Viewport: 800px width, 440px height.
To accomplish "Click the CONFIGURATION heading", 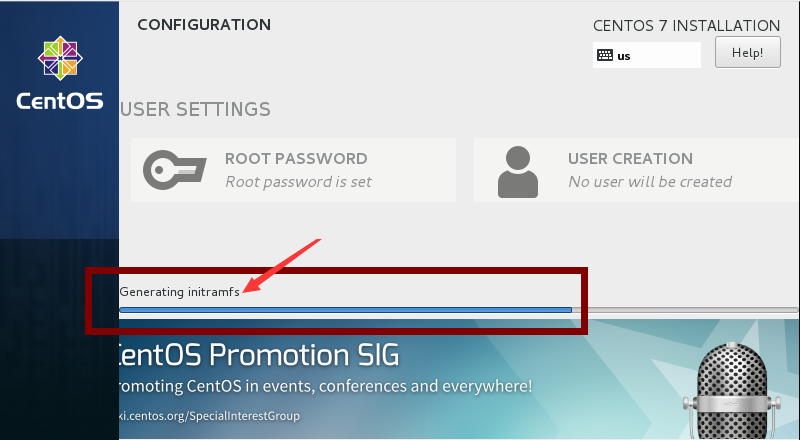I will [204, 25].
